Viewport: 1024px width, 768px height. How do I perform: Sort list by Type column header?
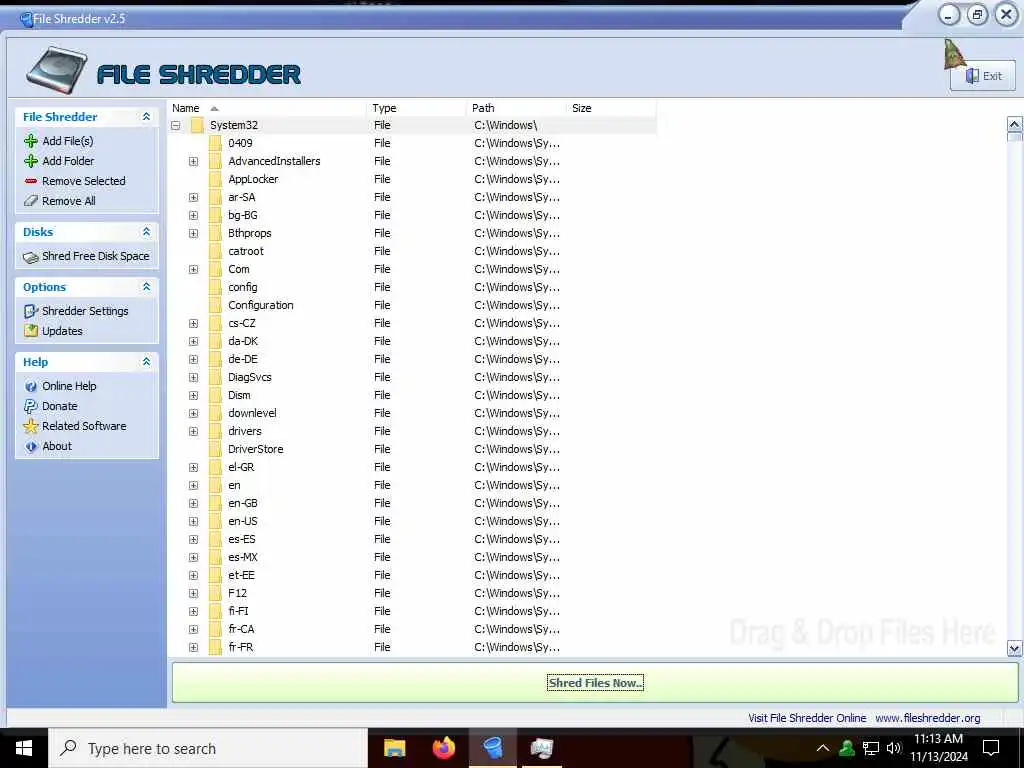(x=417, y=108)
